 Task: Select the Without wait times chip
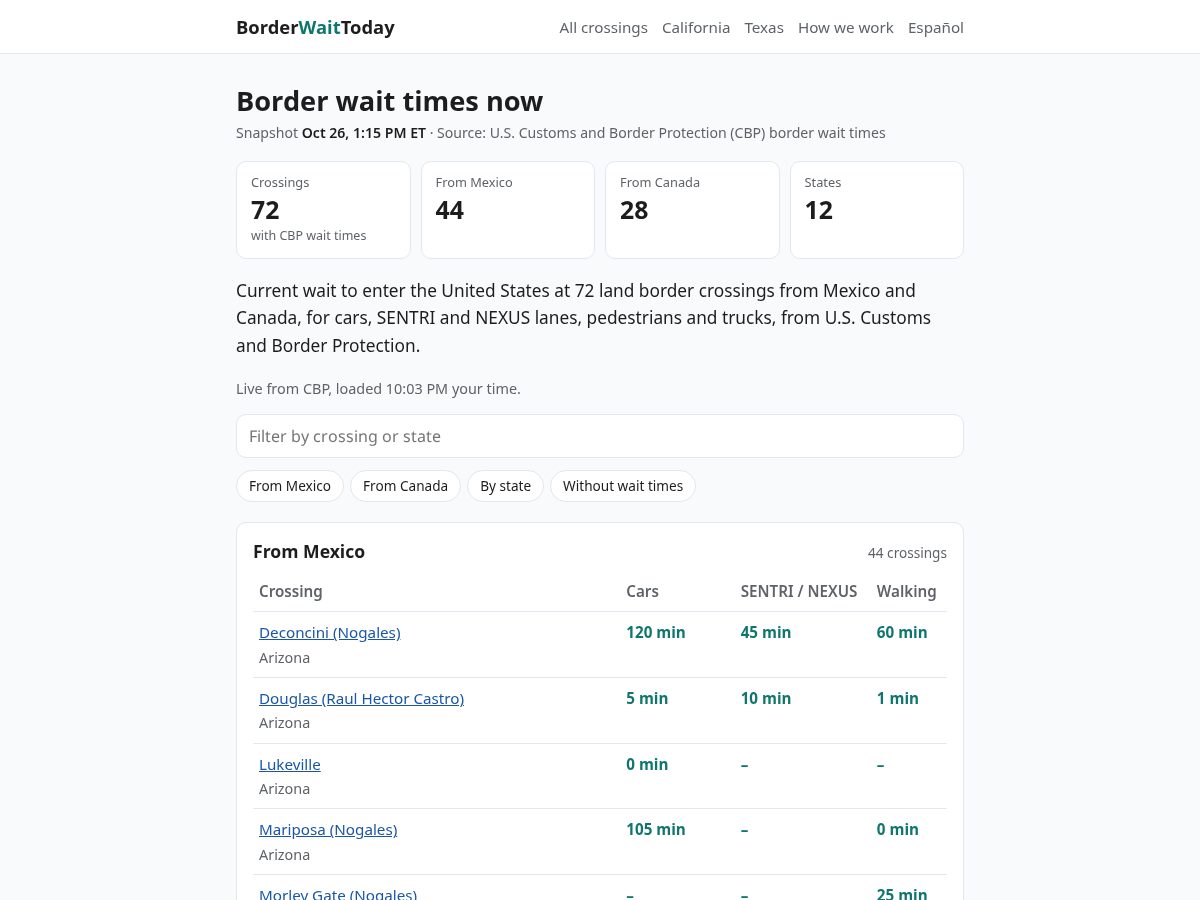[x=623, y=486]
